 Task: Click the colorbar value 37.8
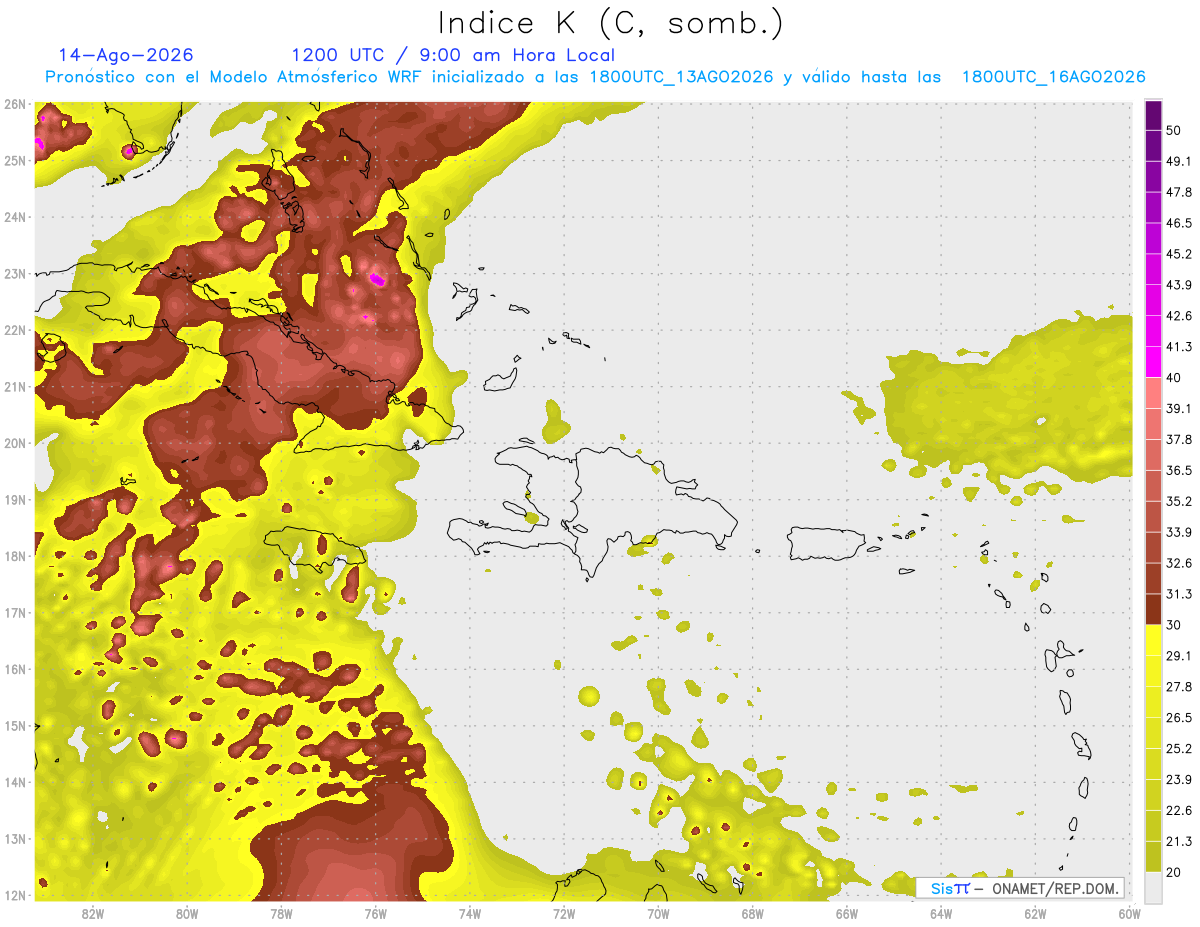click(x=1178, y=439)
